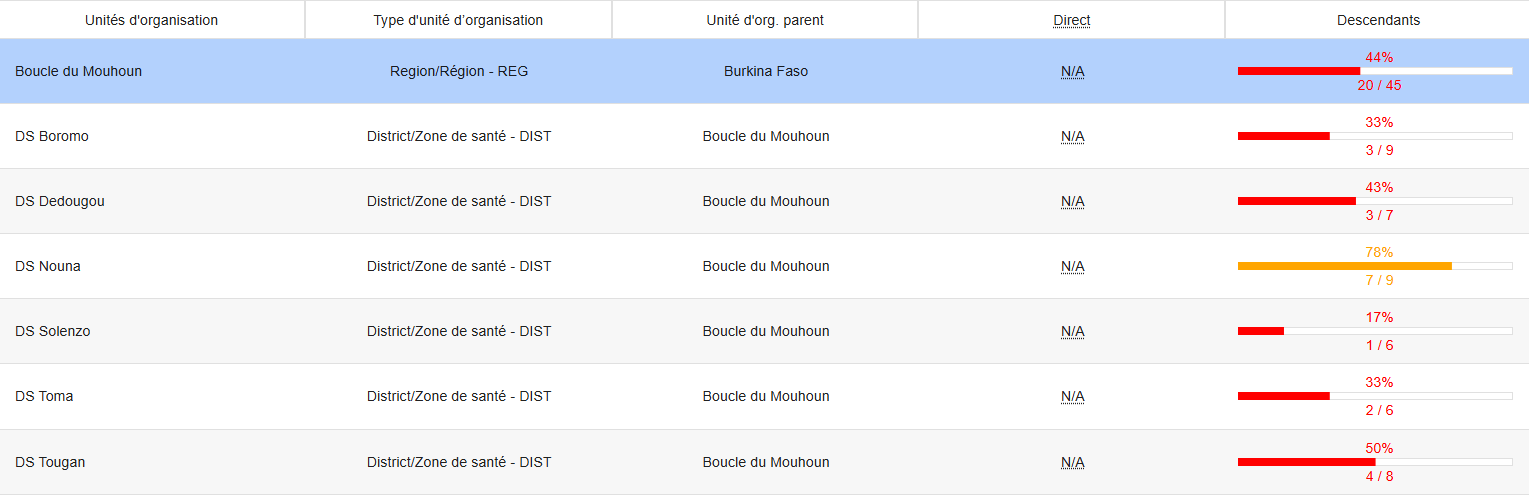This screenshot has height=496, width=1529.
Task: Select the DS Dedougou row name
Action: pyautogui.click(x=60, y=201)
